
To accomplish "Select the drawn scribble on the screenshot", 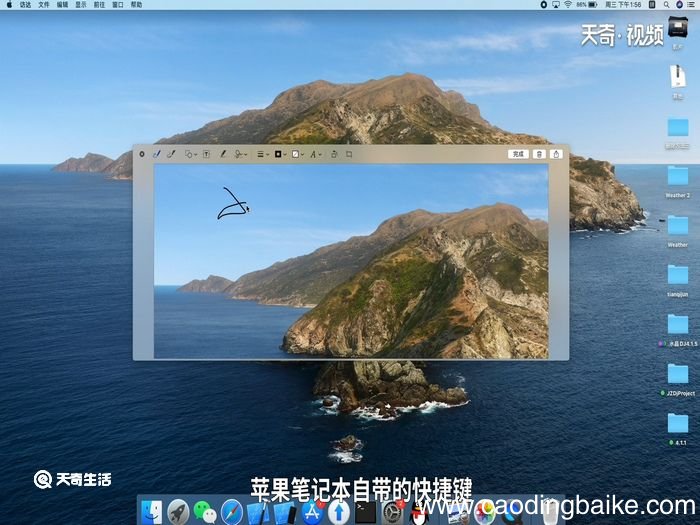I will pos(233,204).
